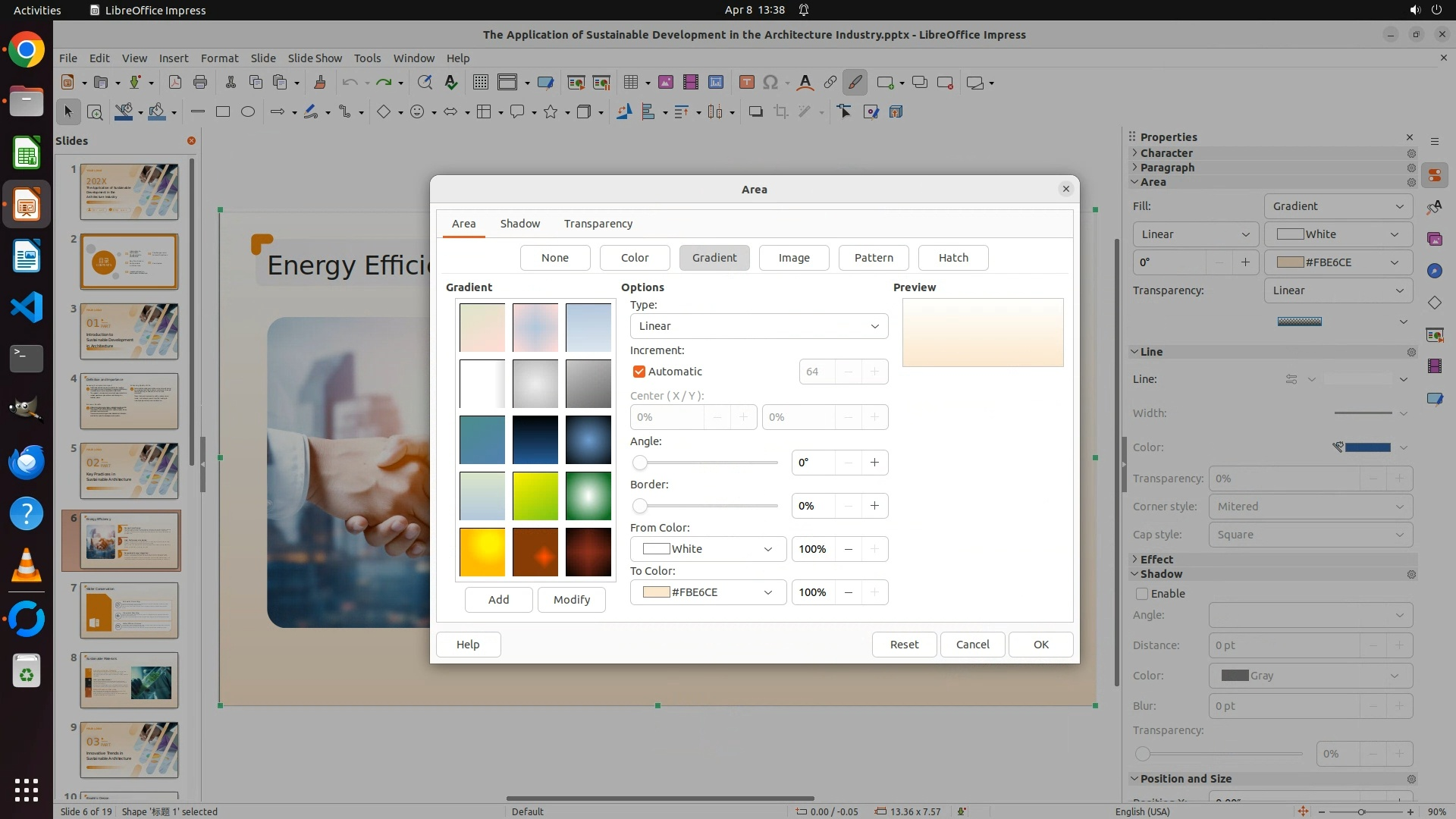Enable the Shadow checkbox in sidebar

pos(1142,594)
